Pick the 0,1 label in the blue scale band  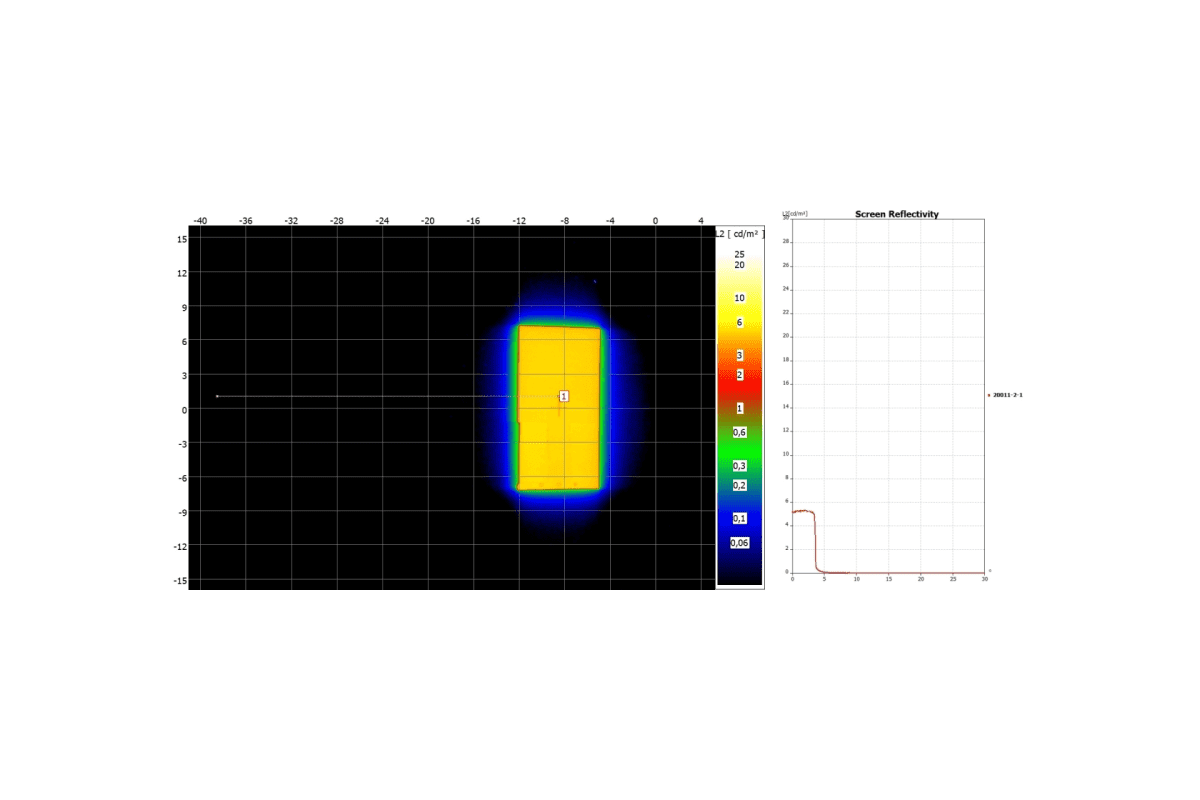(x=739, y=518)
